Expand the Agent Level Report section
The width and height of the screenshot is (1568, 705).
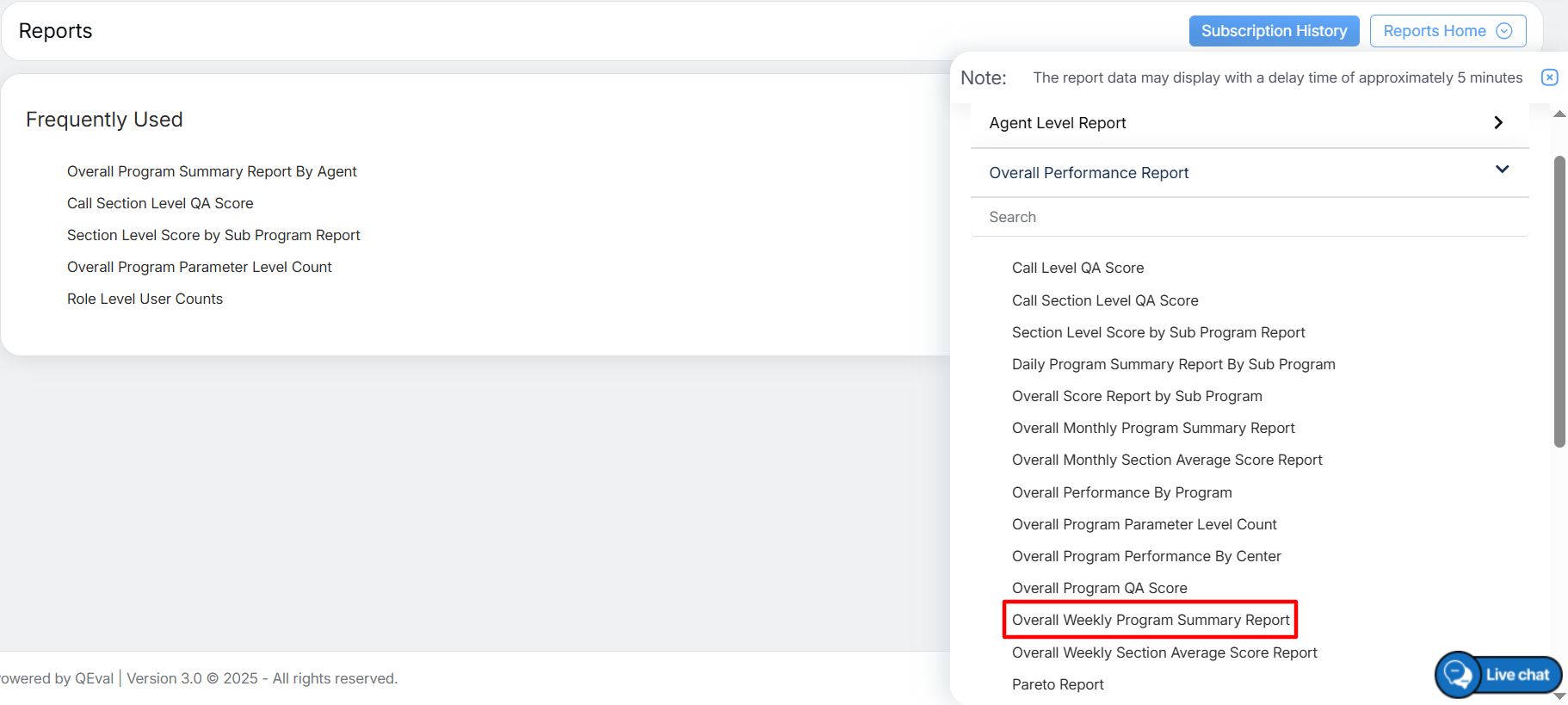pyautogui.click(x=1498, y=123)
